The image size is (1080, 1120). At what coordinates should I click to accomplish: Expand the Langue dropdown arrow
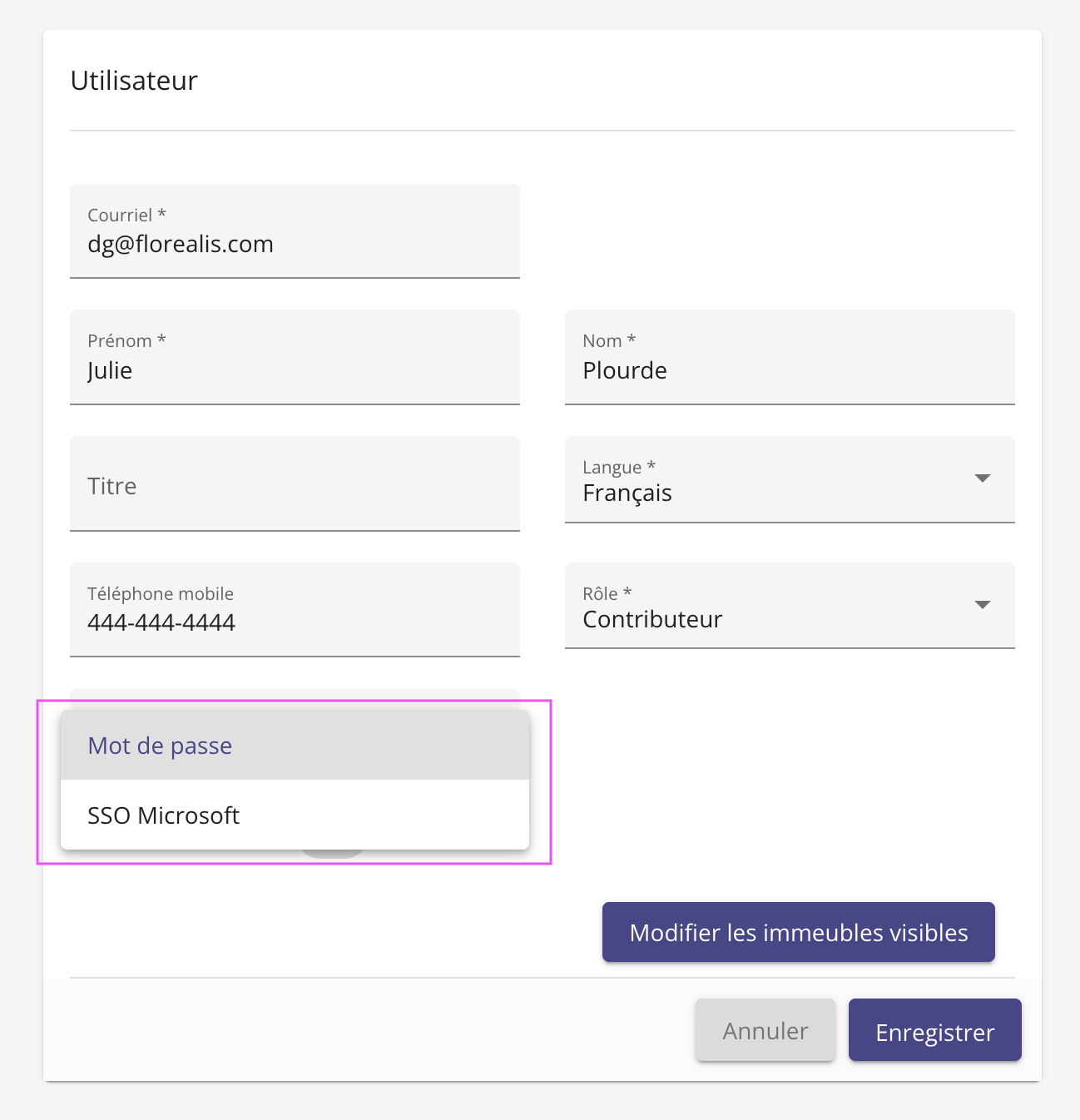(x=982, y=478)
